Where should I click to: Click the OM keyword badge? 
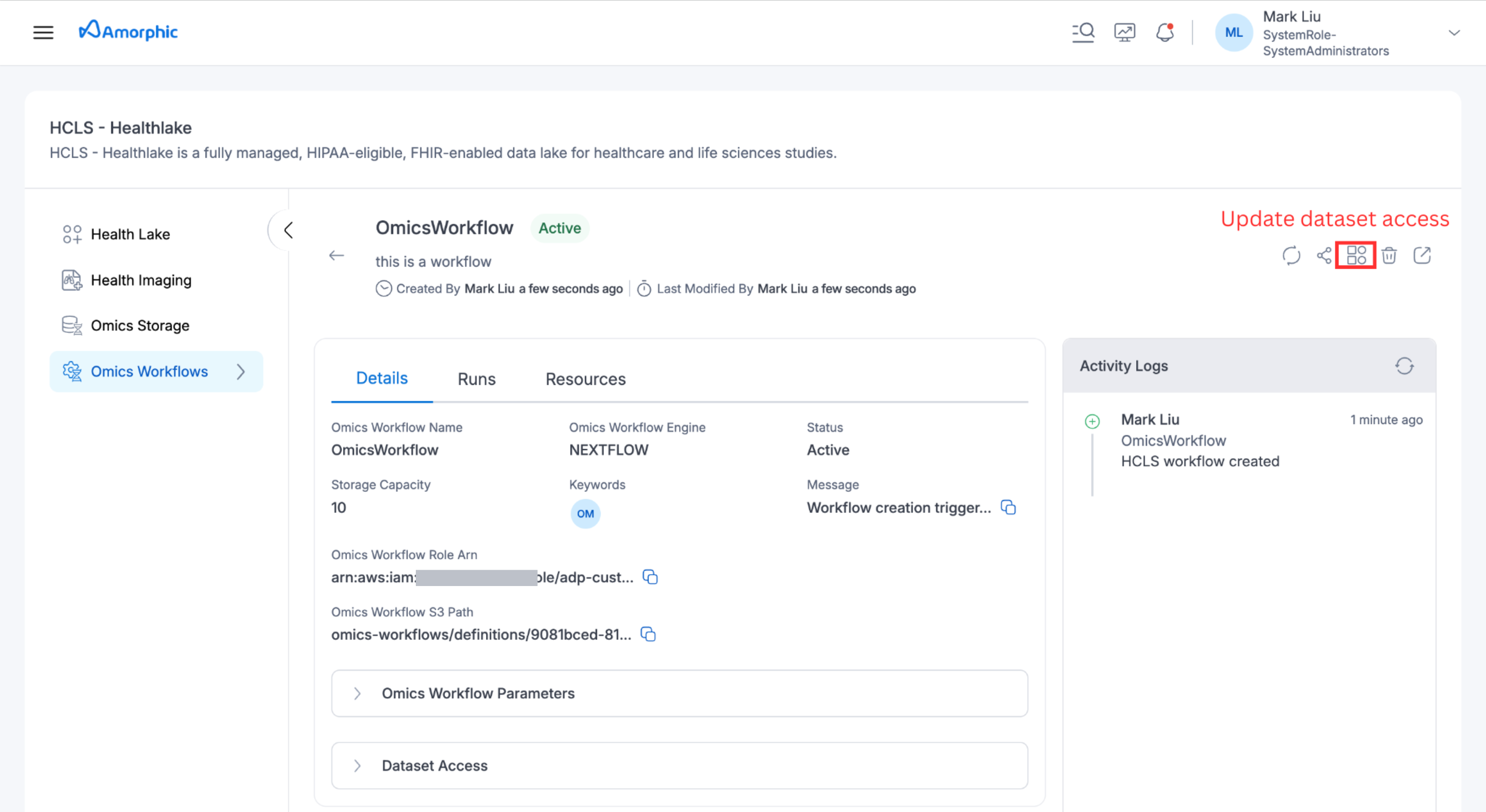point(585,513)
